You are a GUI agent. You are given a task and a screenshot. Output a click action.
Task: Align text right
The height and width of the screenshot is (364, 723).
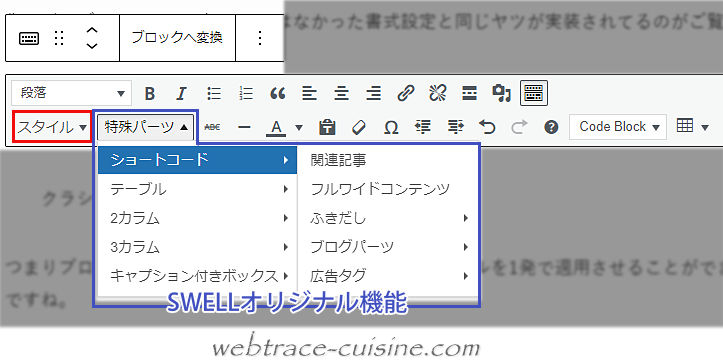click(373, 94)
